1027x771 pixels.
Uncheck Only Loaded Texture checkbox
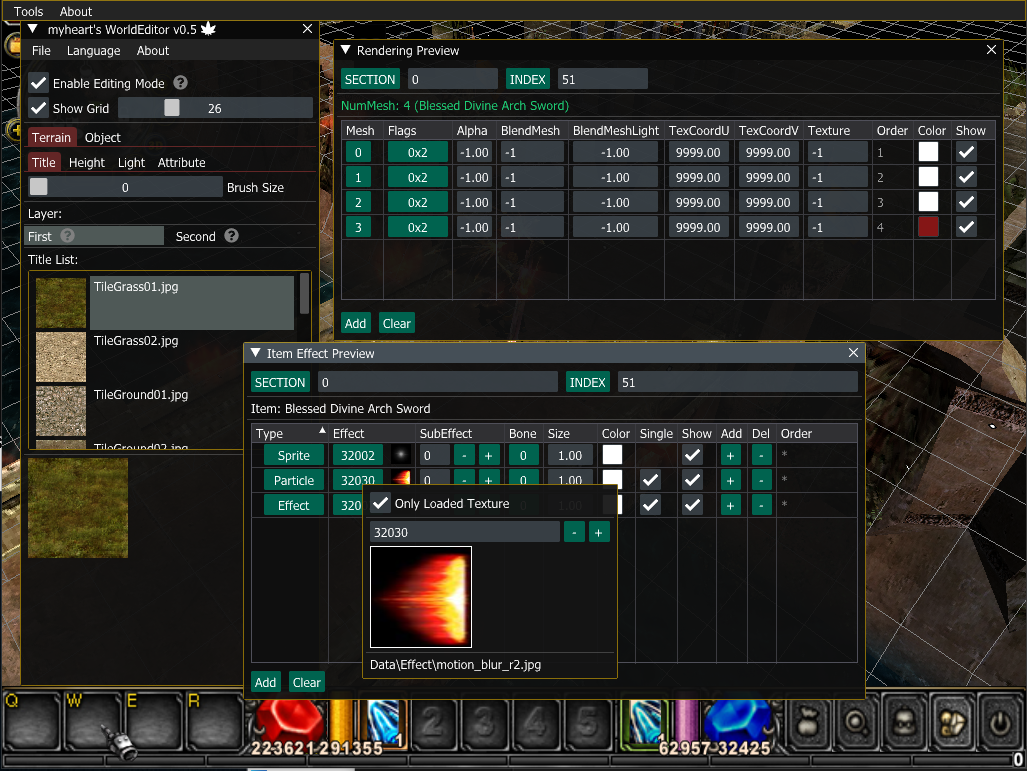click(x=381, y=503)
